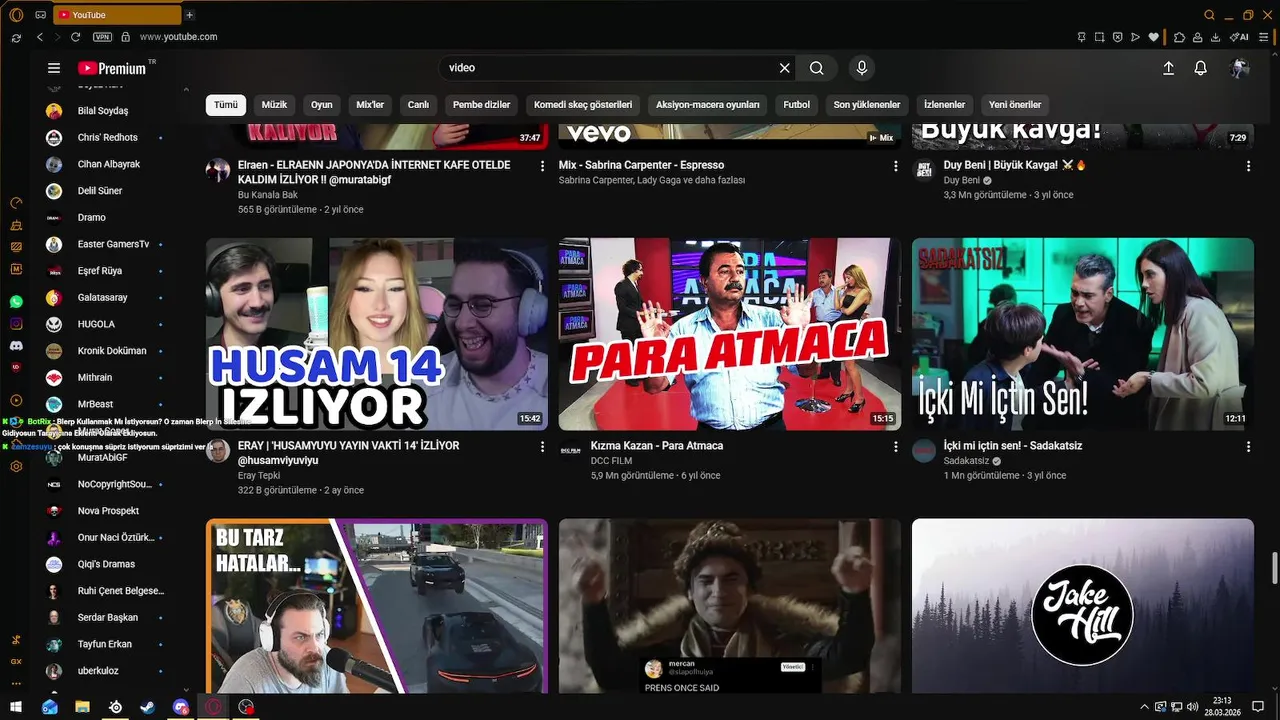
Task: Play the PARA ATMACA thumbnail
Action: 730,334
